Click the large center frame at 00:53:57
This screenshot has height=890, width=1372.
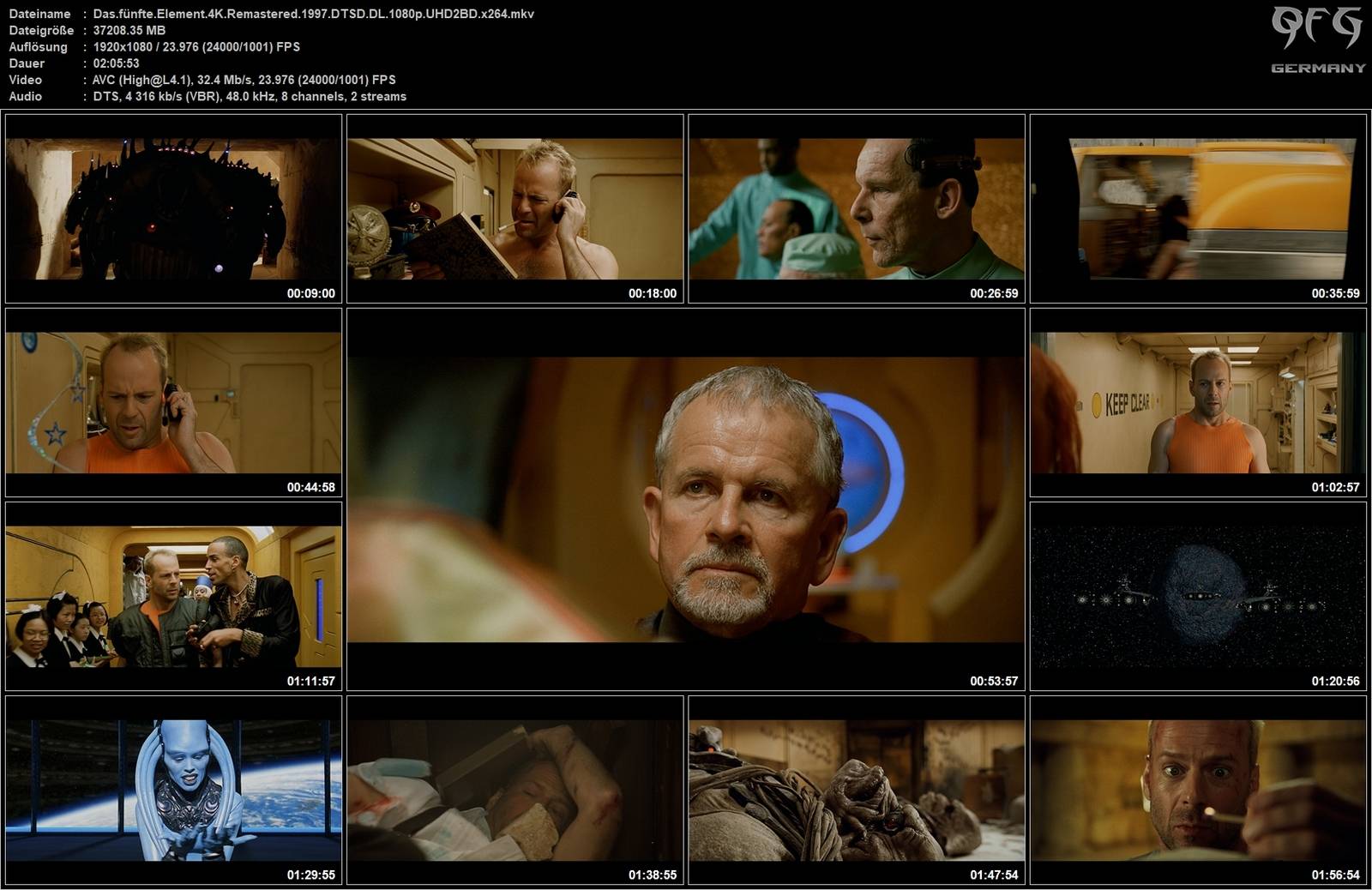click(686, 500)
